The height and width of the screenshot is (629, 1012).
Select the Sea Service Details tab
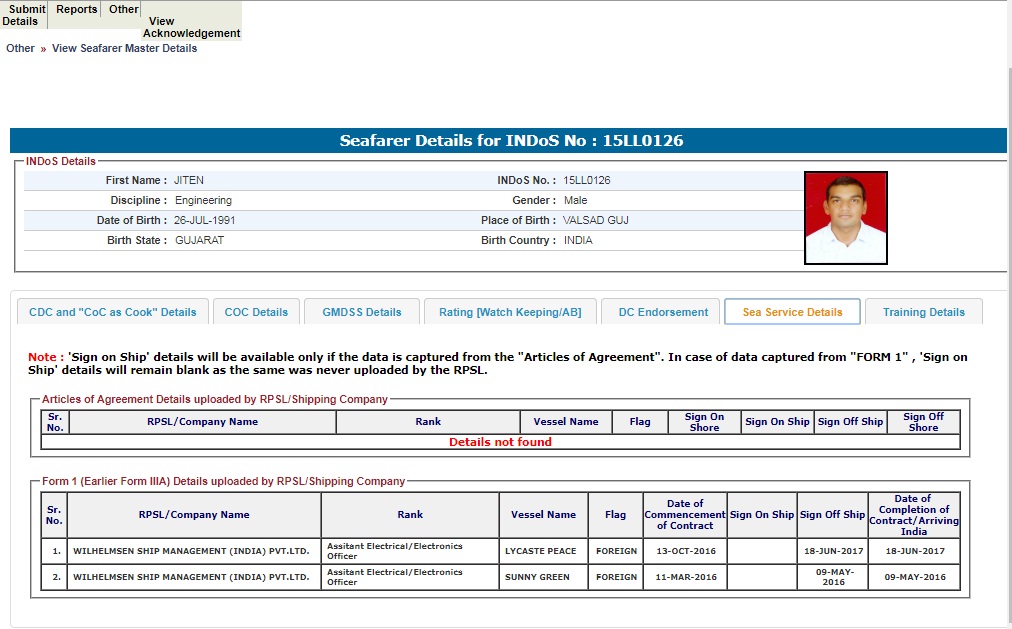click(792, 312)
